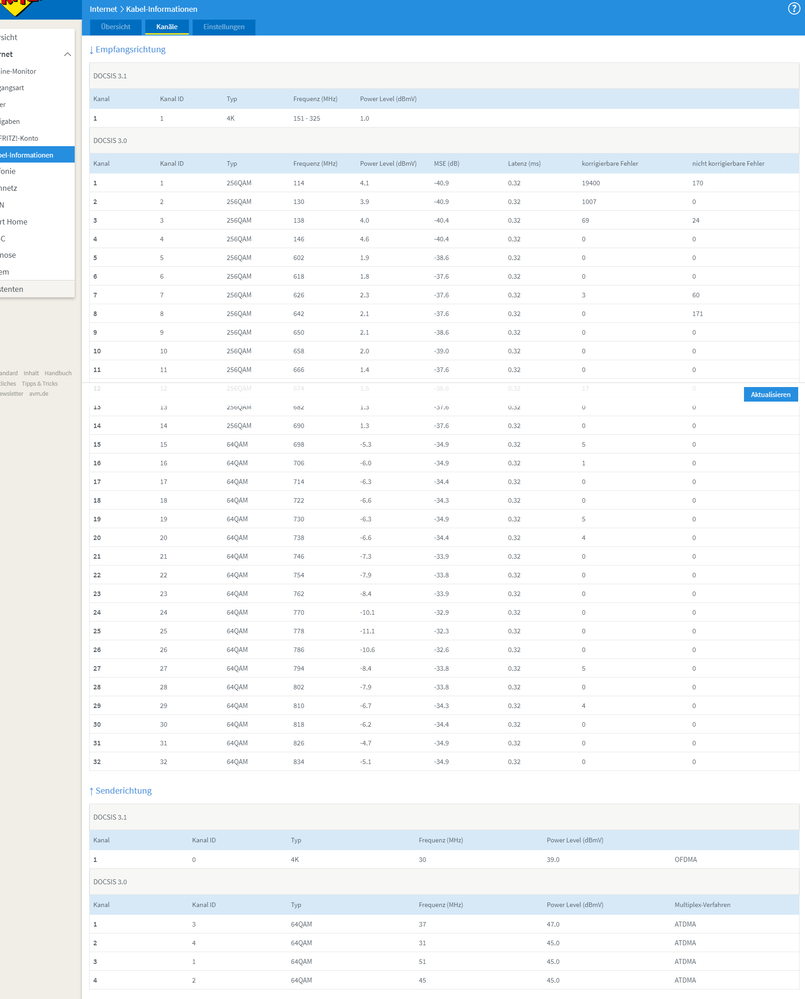Click the 171 uncorrectable errors value
Viewport: 805px width, 999px height.
(x=698, y=313)
